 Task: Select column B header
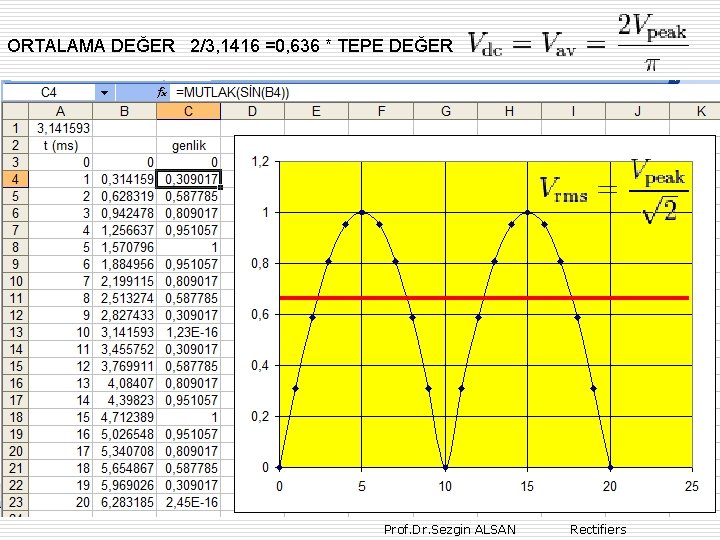coord(124,111)
